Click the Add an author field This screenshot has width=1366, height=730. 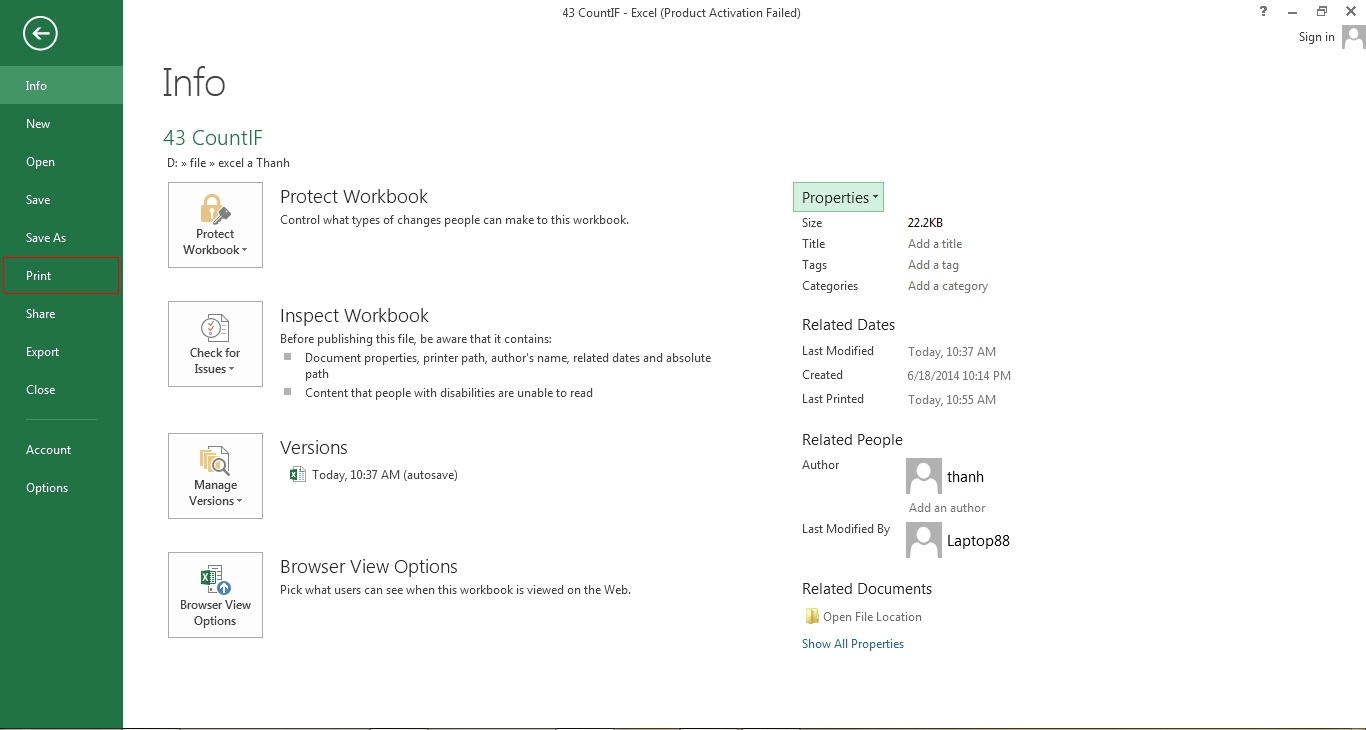tap(947, 508)
